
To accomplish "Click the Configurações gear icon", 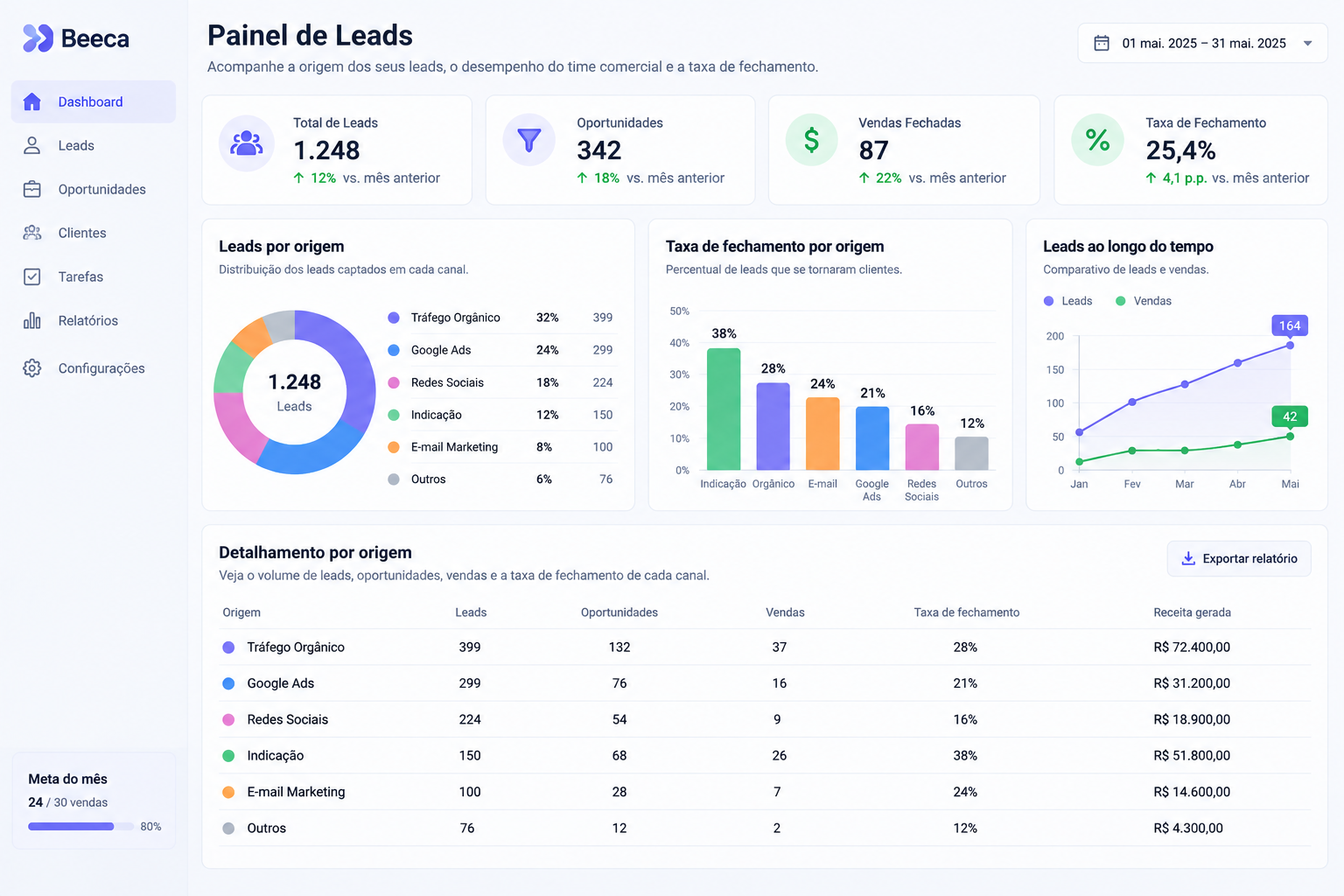I will point(32,368).
